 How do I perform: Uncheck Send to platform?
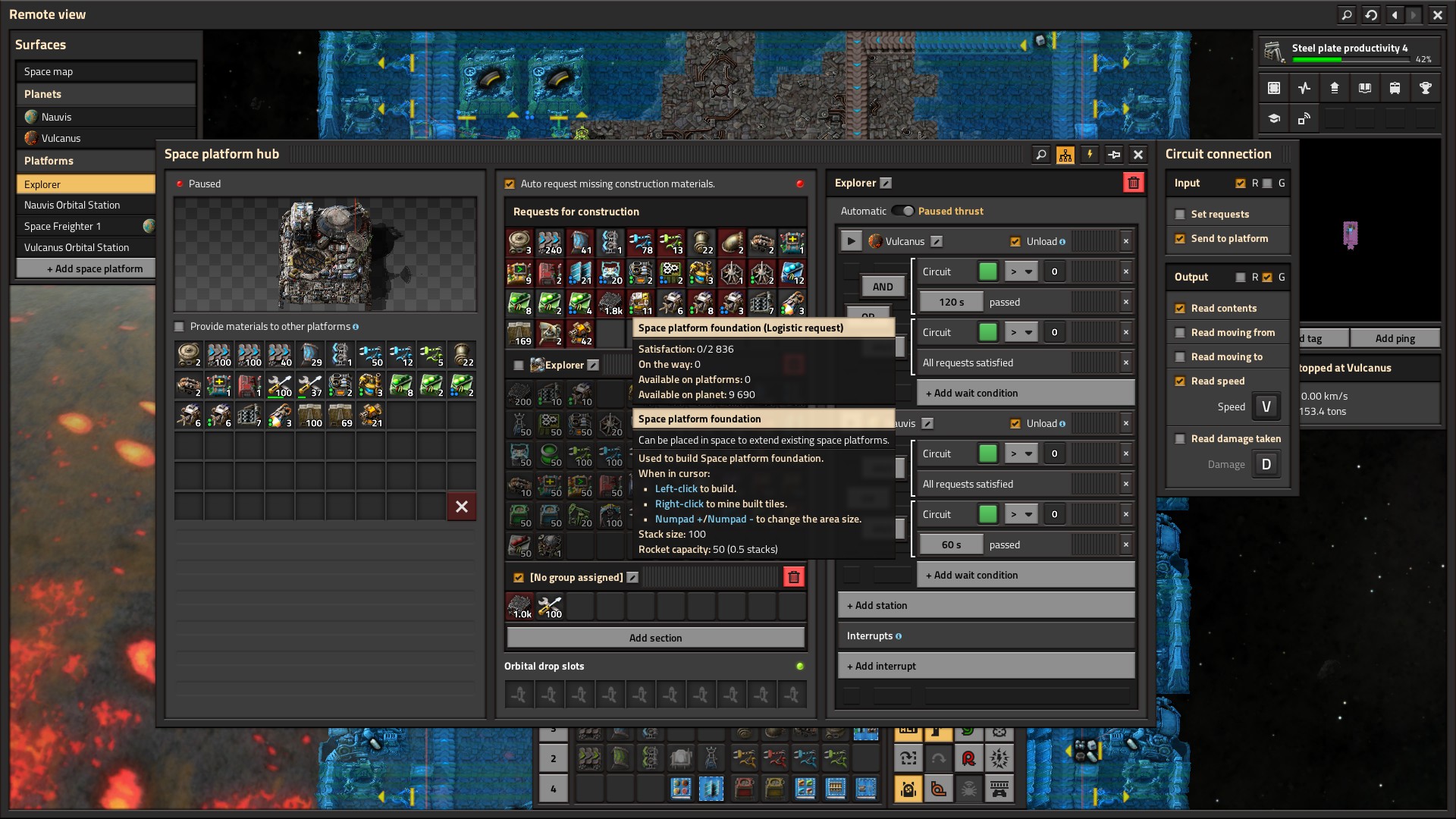[1180, 238]
